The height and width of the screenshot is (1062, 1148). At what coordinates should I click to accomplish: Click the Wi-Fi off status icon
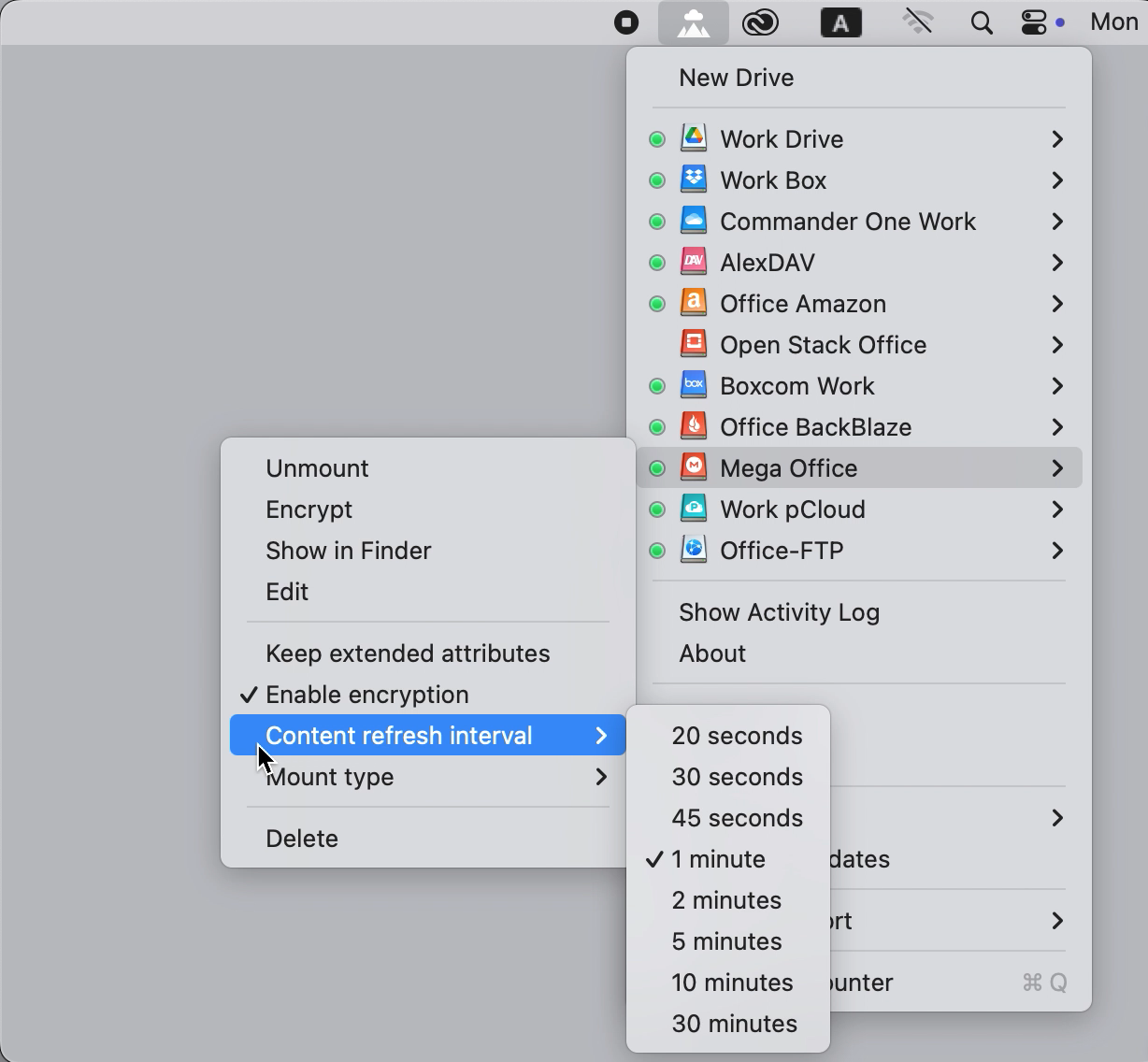click(918, 22)
